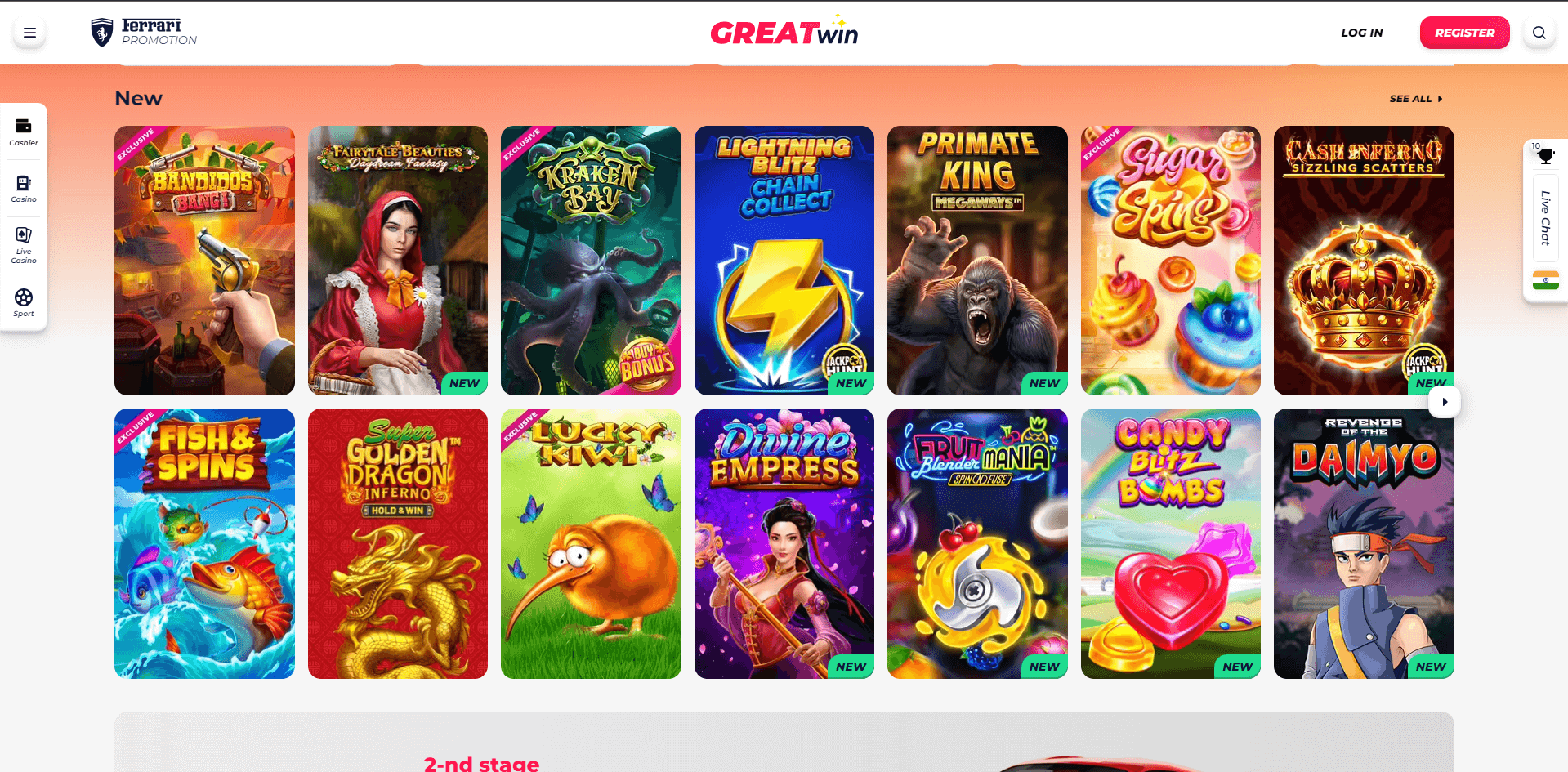This screenshot has height=772, width=1568.
Task: Expand the New section via See All
Action: click(x=1416, y=99)
